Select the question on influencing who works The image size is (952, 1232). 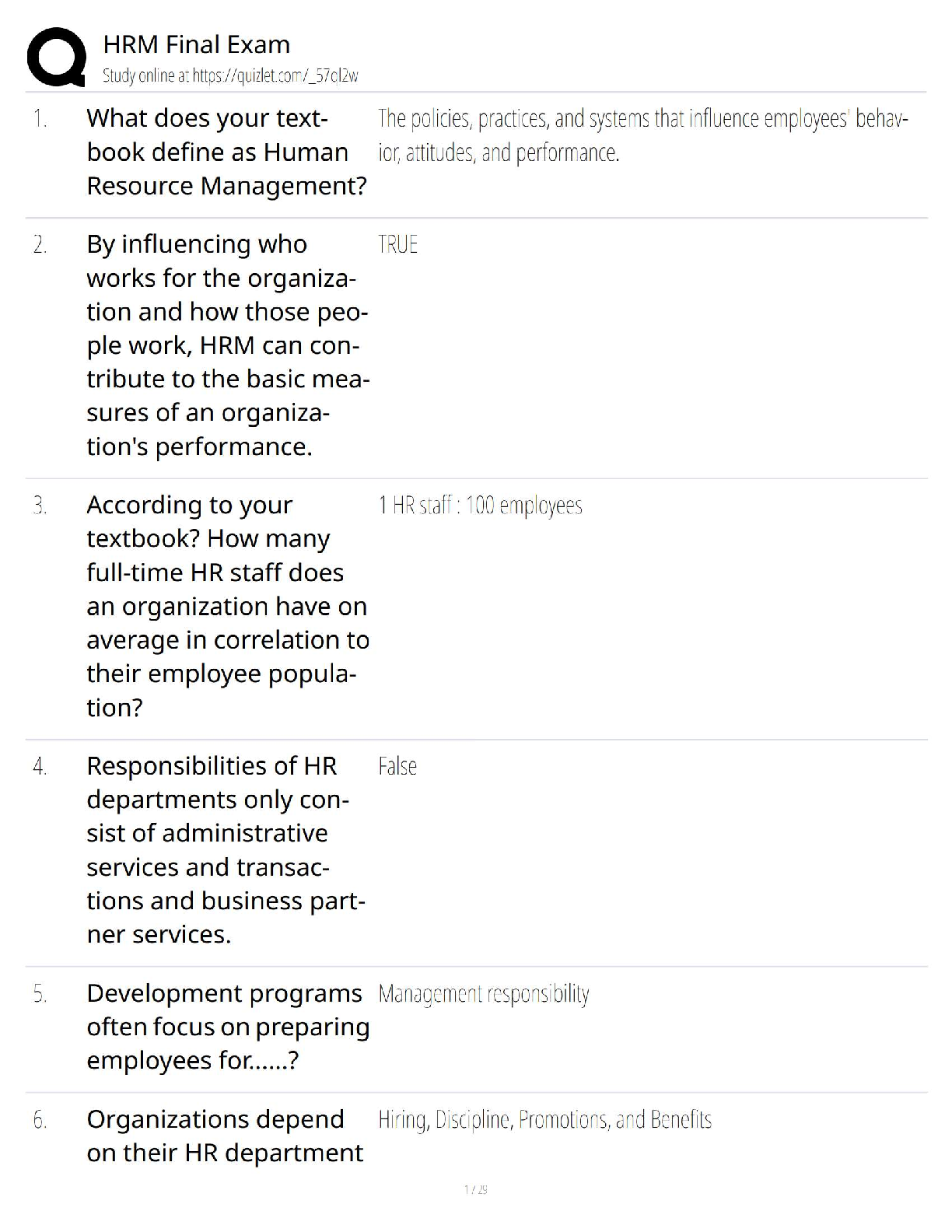pyautogui.click(x=227, y=345)
